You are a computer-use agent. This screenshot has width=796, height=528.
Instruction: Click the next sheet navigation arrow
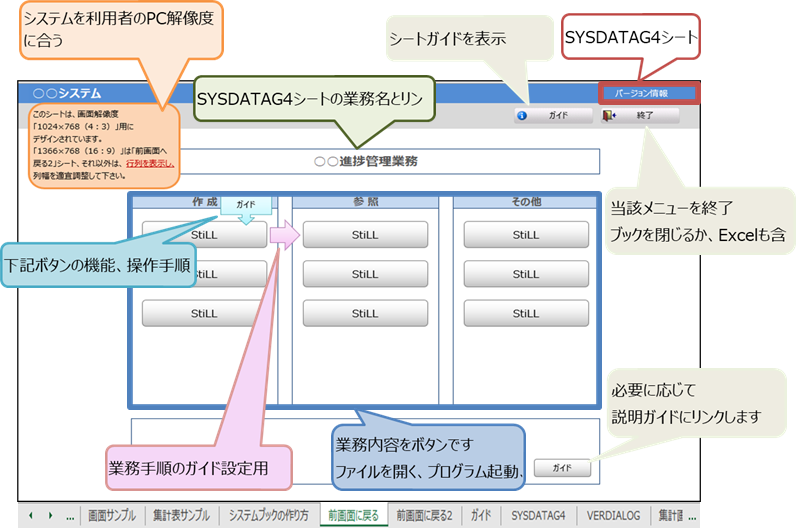[x=50, y=516]
